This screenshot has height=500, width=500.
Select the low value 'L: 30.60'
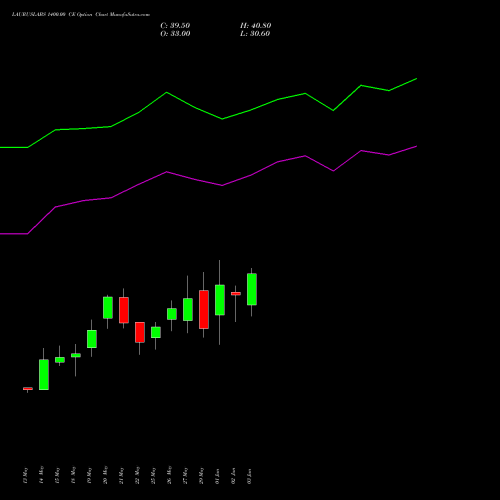(255, 34)
